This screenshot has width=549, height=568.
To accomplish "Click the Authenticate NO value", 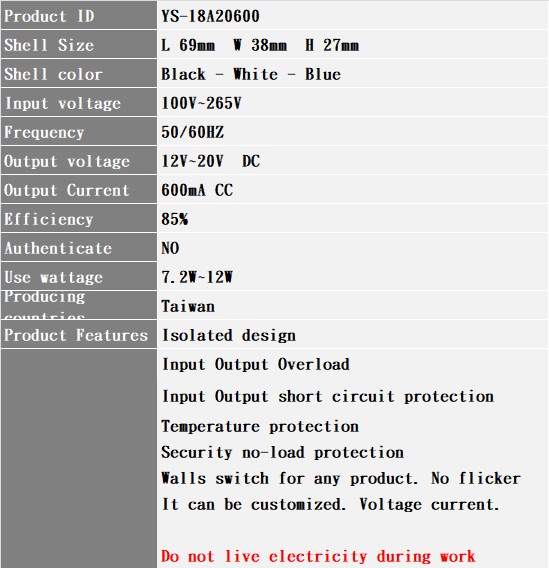I will (170, 248).
